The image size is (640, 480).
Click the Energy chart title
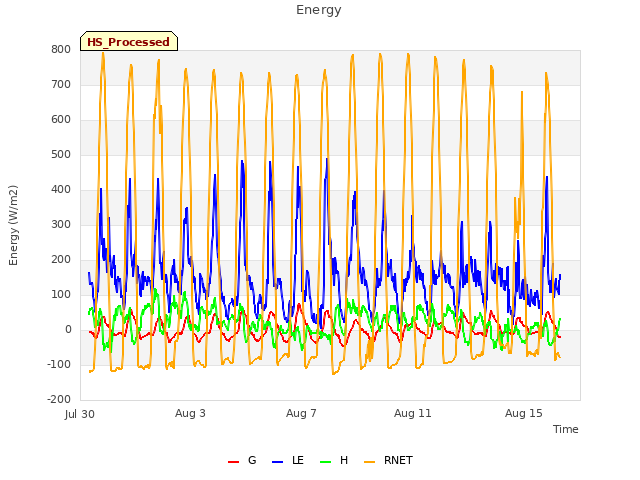(319, 10)
